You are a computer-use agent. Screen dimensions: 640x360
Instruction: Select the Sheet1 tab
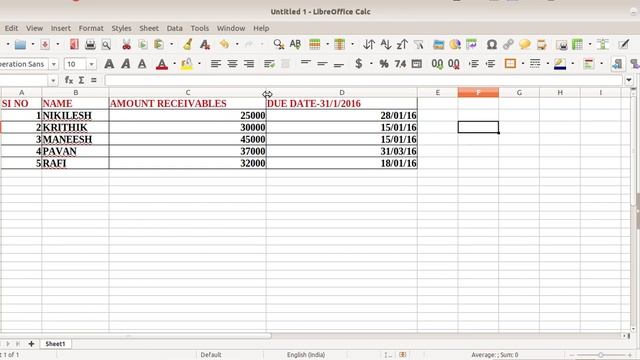55,344
